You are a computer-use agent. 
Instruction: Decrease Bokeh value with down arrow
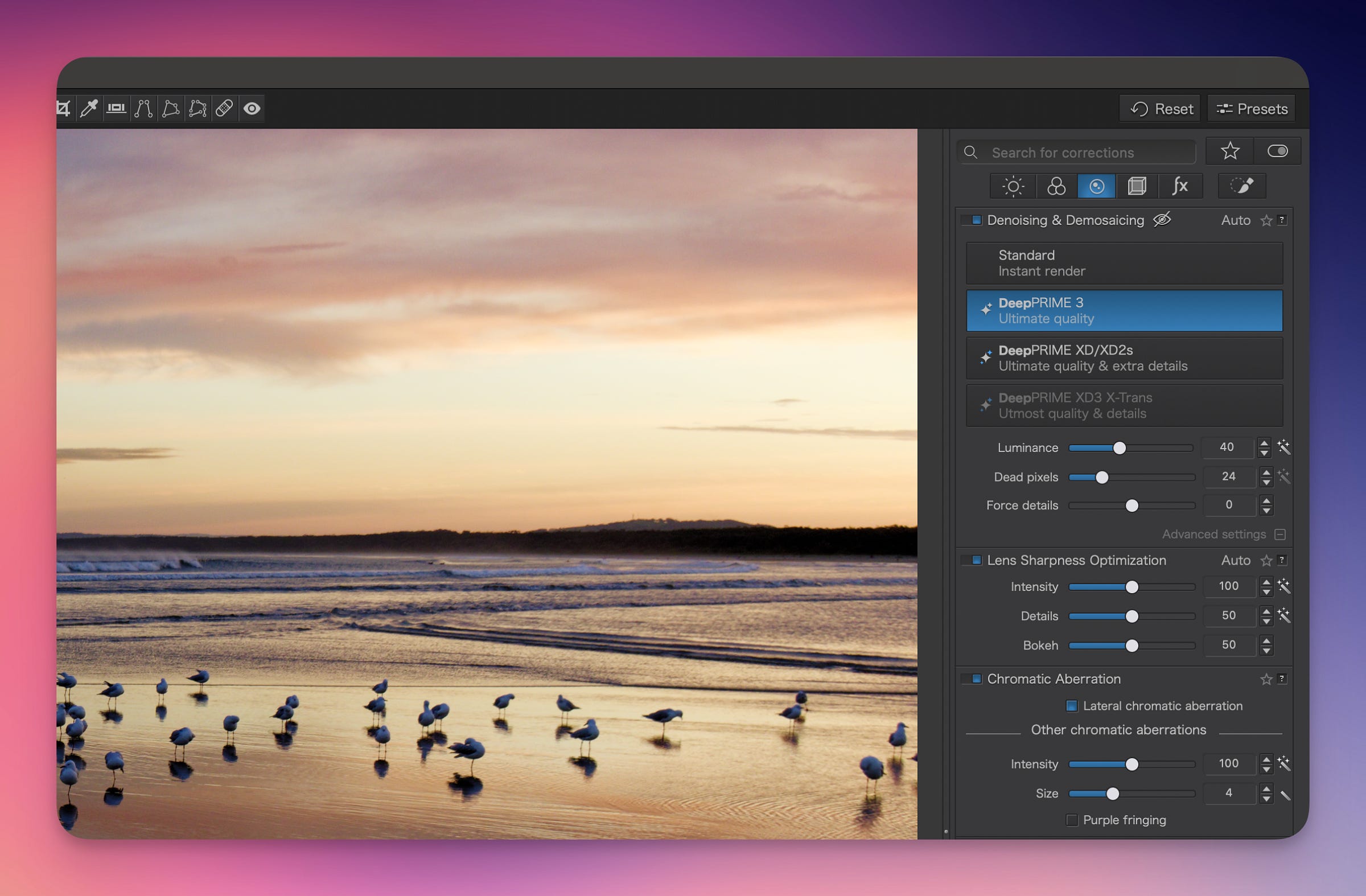(1266, 651)
